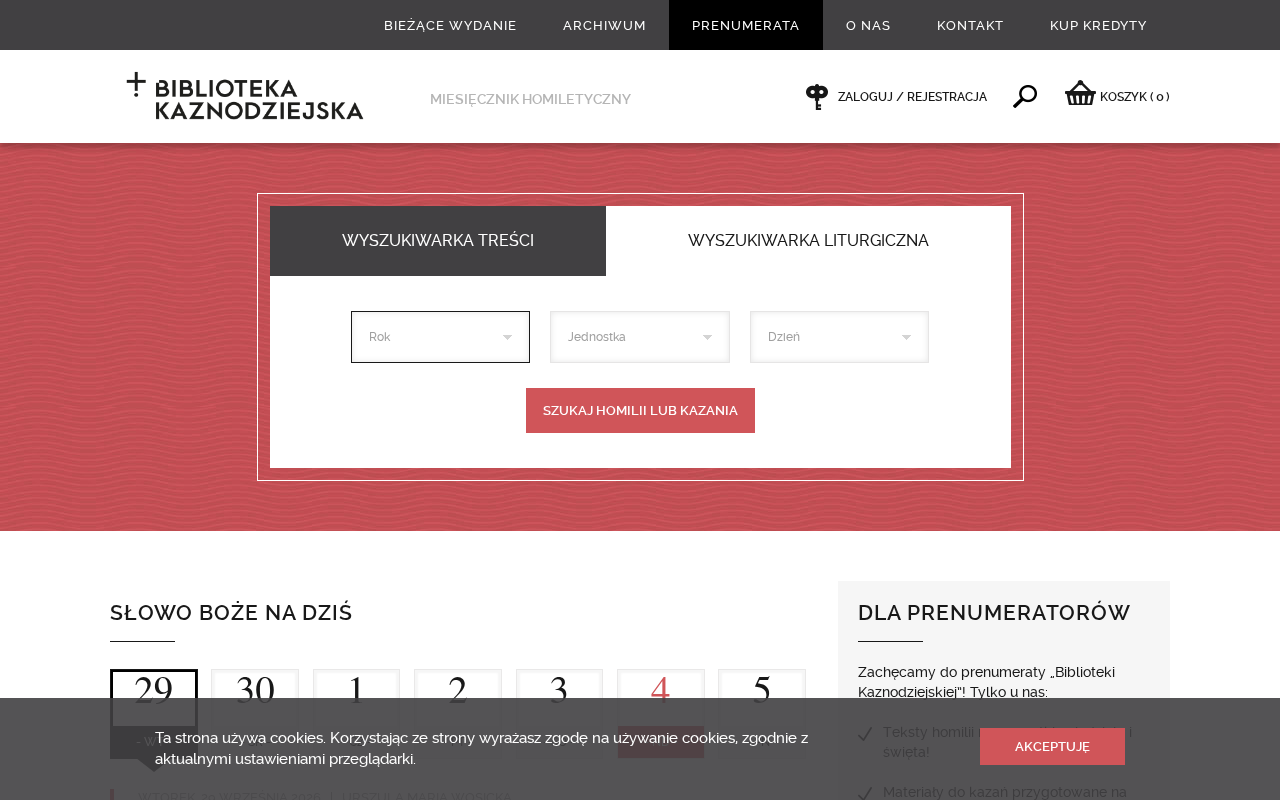Open Zaloguj / Rejestracja link
1280x800 pixels.
coord(912,97)
